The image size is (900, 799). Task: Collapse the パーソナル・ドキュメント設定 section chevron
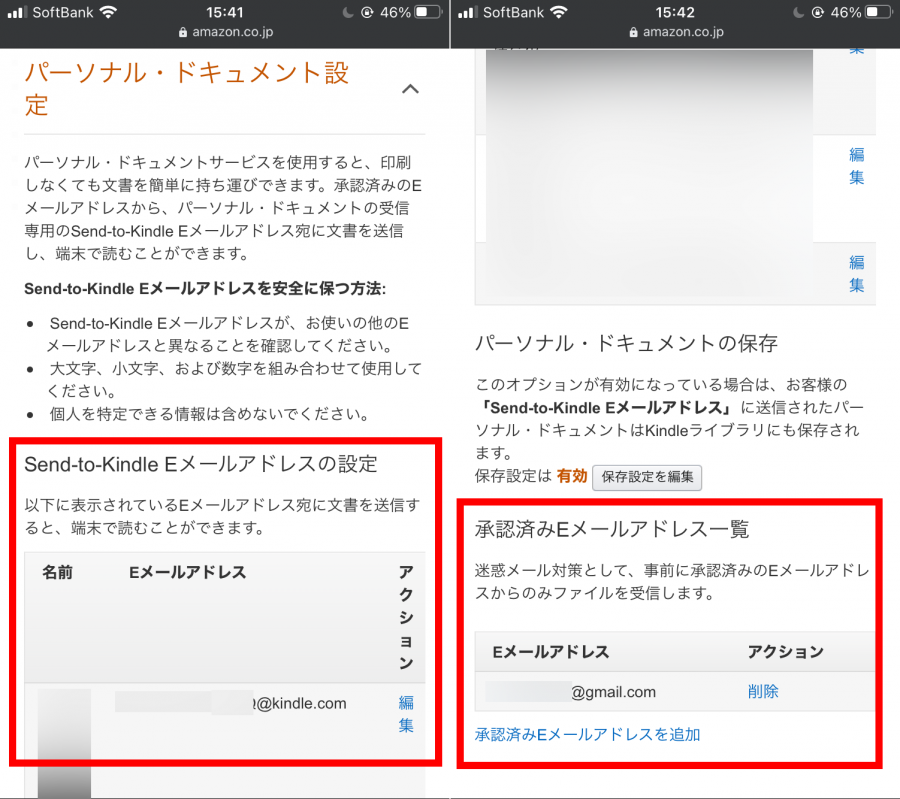tap(410, 88)
